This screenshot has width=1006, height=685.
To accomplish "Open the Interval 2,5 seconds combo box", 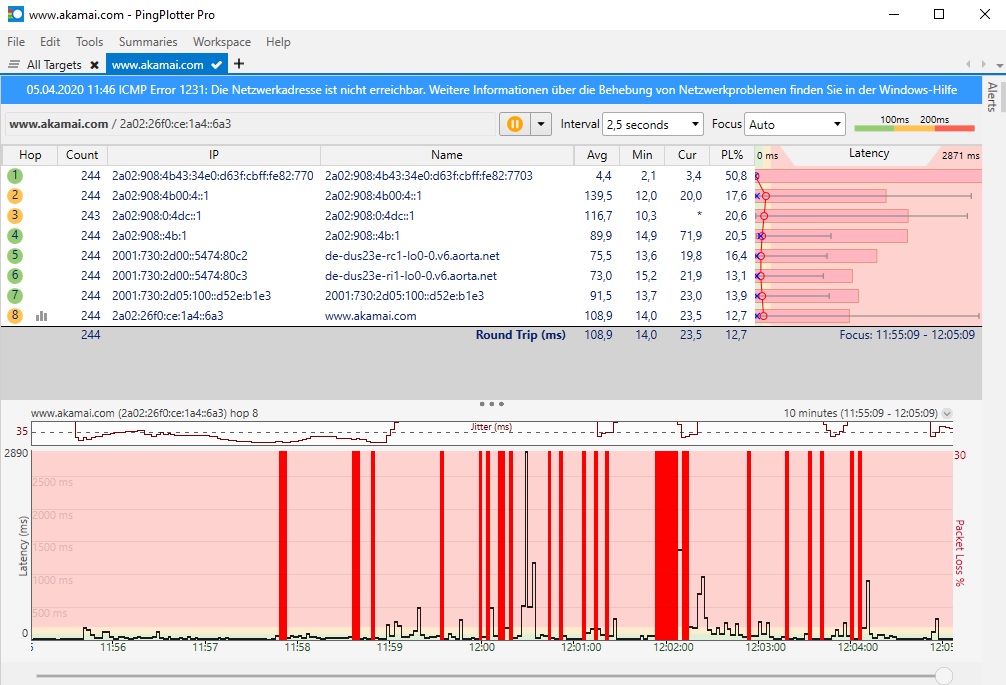I will click(x=653, y=124).
